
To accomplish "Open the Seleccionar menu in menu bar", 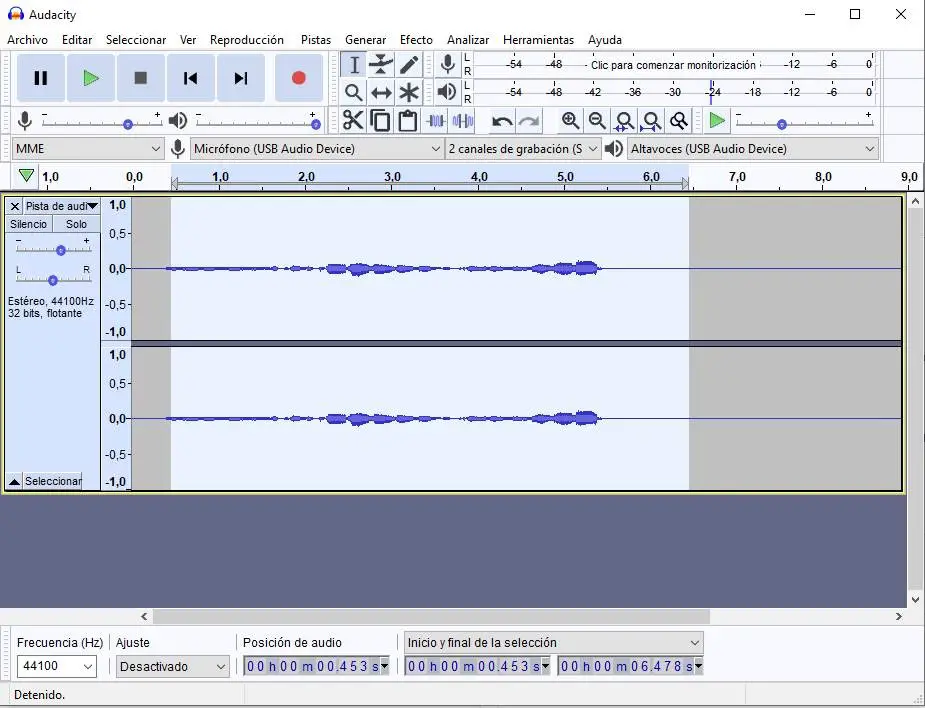I will click(x=136, y=40).
